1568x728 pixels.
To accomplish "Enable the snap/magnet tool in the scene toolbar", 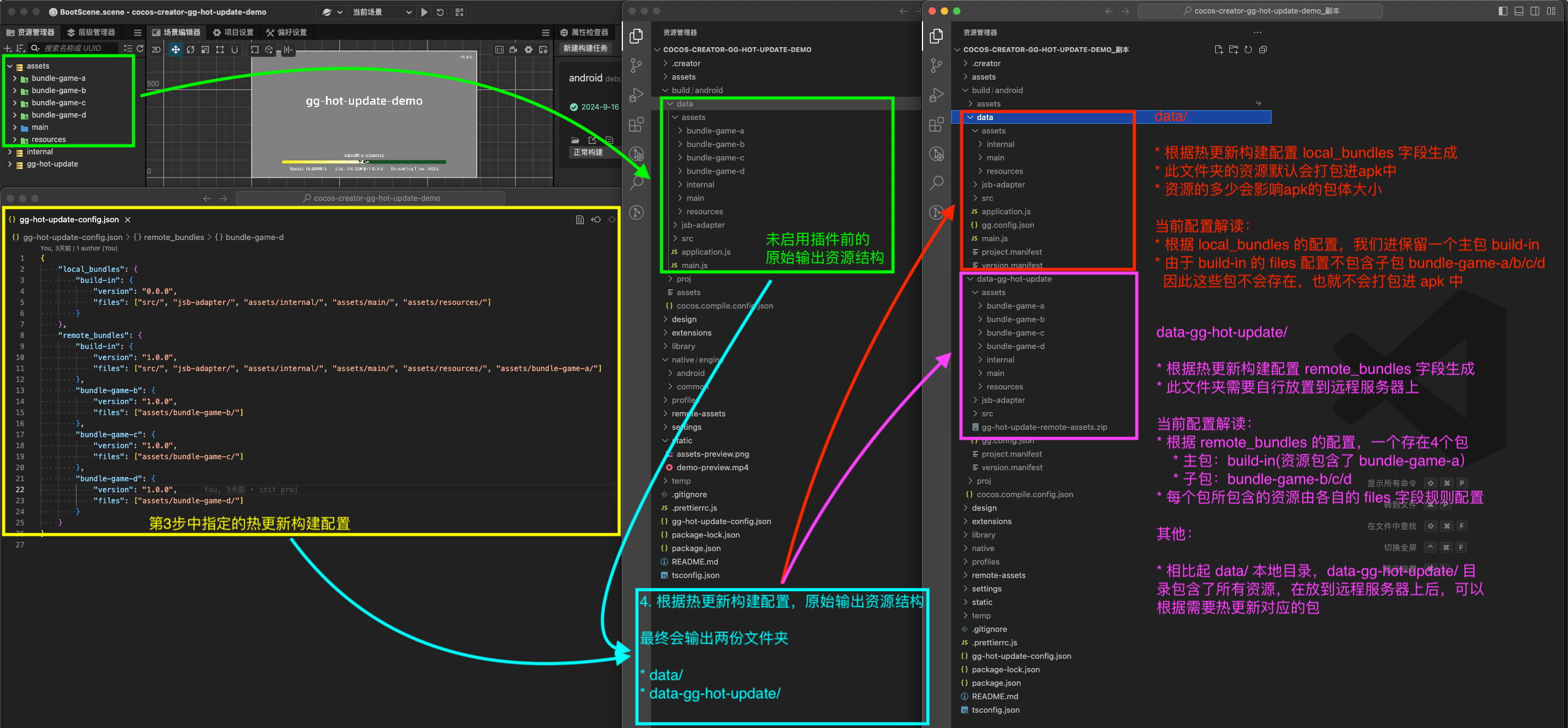I will tap(235, 50).
